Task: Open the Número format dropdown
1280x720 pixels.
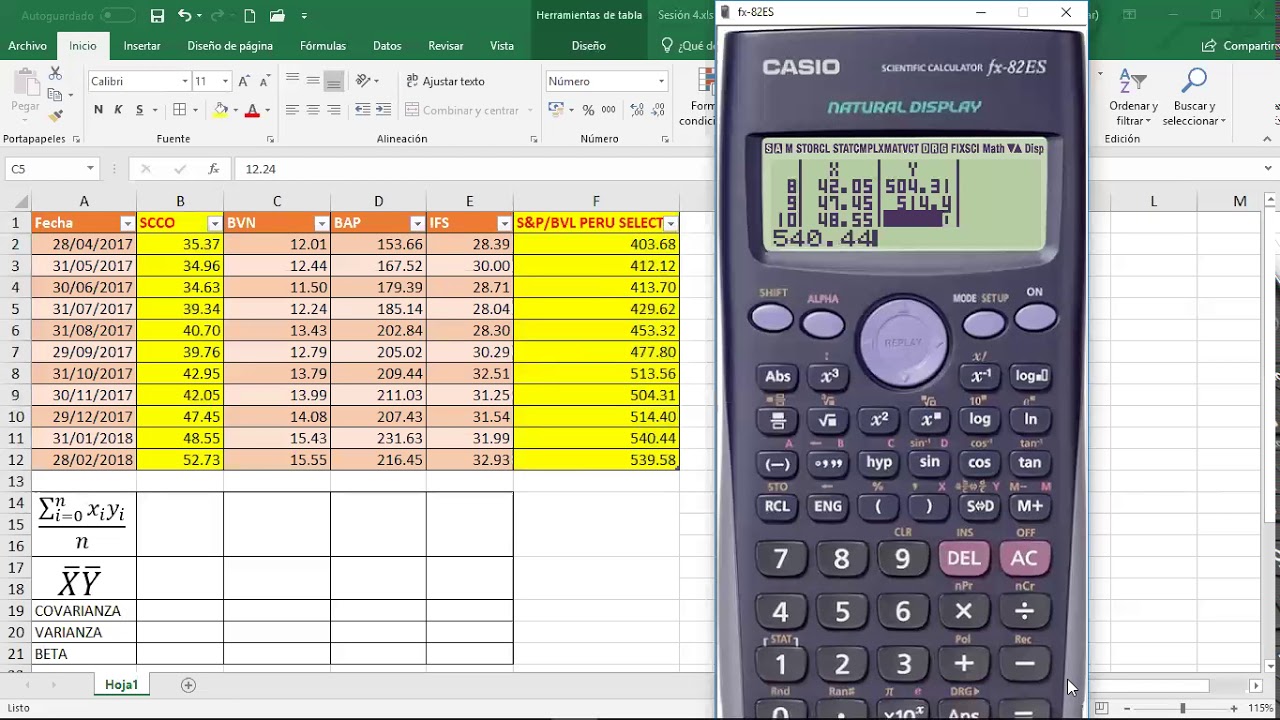Action: [x=661, y=81]
